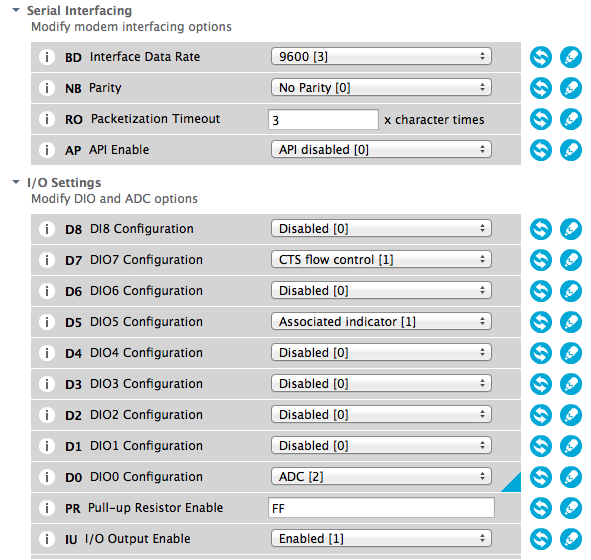This screenshot has width=591, height=560.
Task: Write the PR Pull-up Resistor Enable setting
Action: coord(571,508)
